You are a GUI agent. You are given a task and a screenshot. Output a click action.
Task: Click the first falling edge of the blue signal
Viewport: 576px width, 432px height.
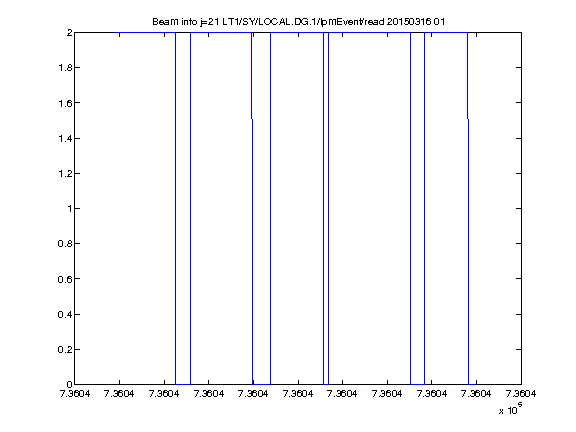click(176, 208)
